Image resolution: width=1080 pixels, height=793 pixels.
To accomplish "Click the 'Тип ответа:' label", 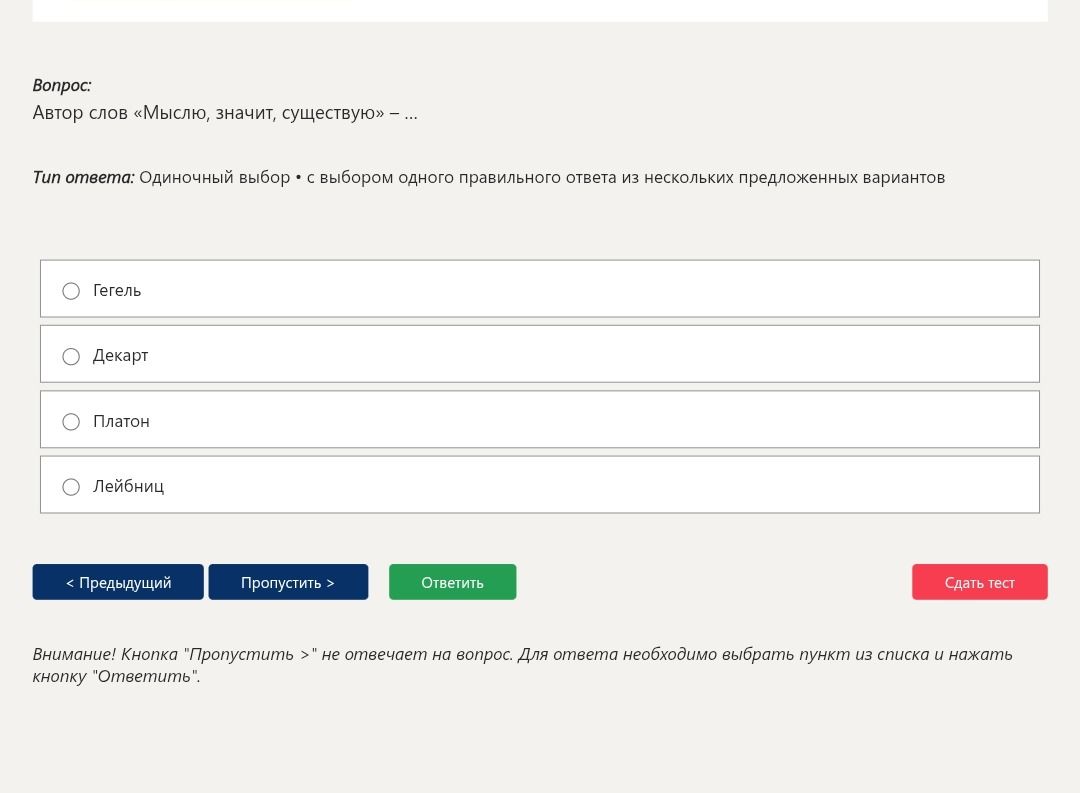I will pos(83,178).
